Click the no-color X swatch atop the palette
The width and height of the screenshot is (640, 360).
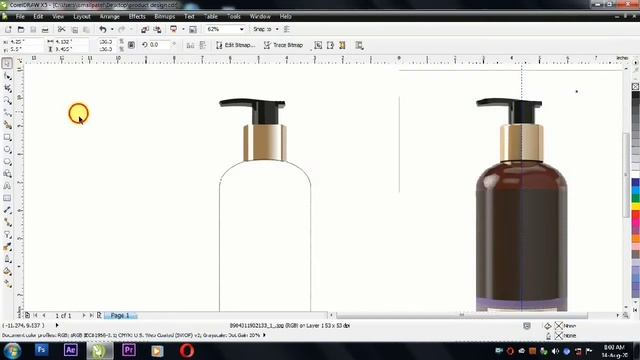(636, 87)
